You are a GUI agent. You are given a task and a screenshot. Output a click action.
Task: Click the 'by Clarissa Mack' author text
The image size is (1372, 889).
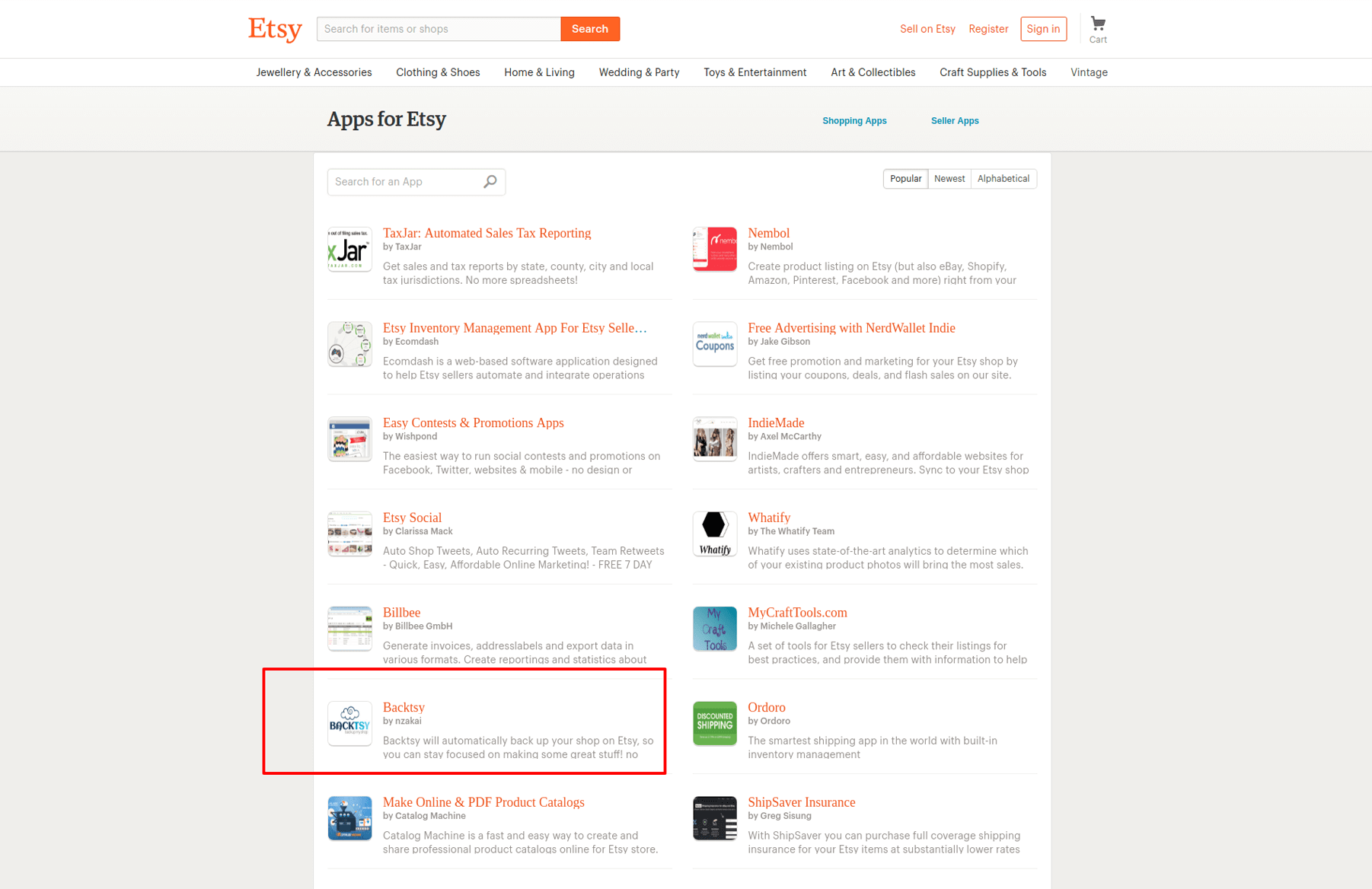pos(417,531)
